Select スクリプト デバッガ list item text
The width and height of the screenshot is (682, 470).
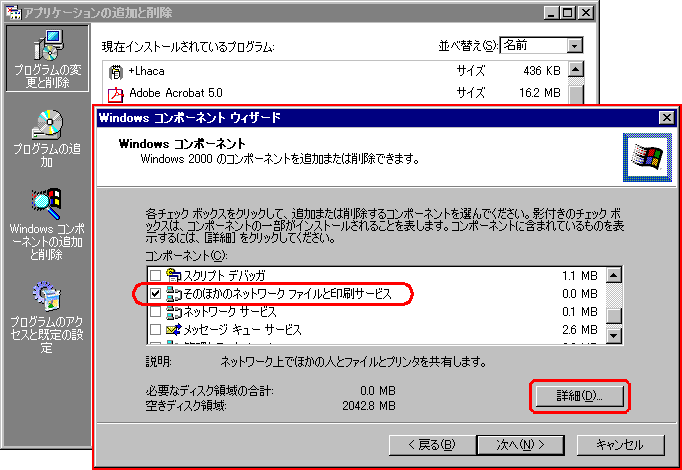pos(224,276)
